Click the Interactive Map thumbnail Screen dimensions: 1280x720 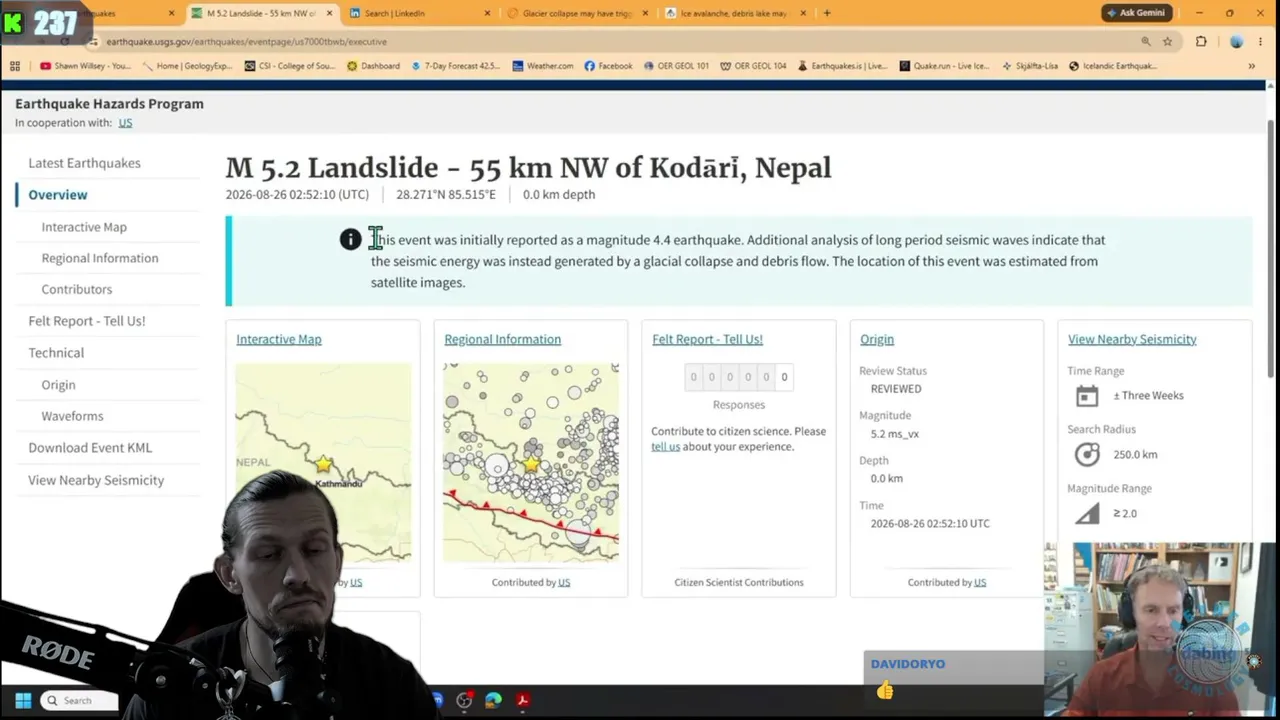point(323,462)
